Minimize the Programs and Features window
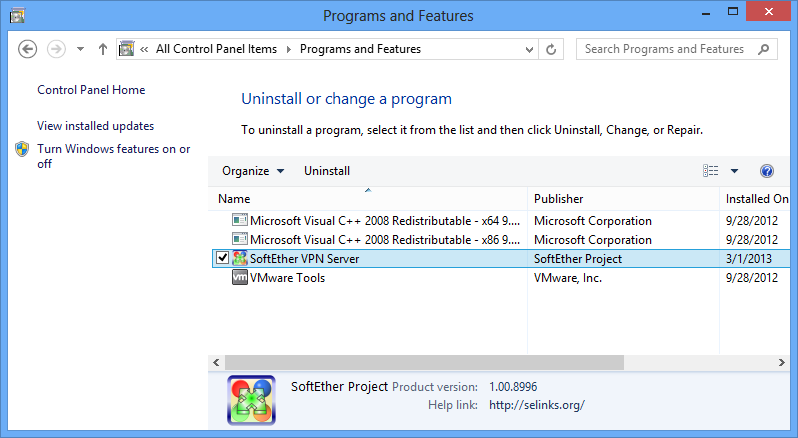 pos(706,13)
